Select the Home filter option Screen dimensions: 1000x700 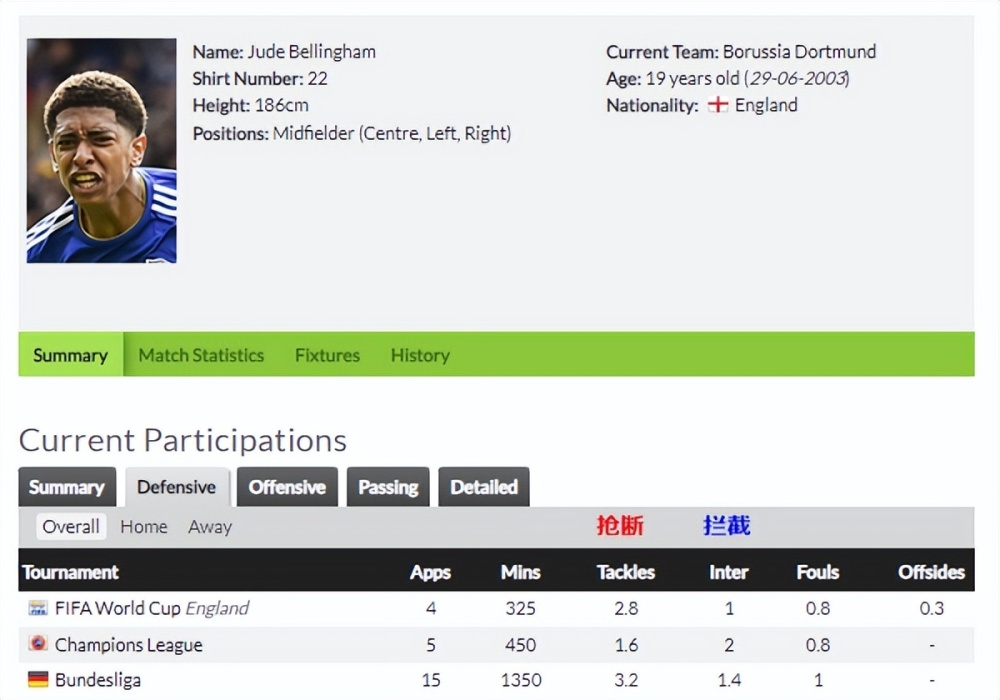click(143, 527)
